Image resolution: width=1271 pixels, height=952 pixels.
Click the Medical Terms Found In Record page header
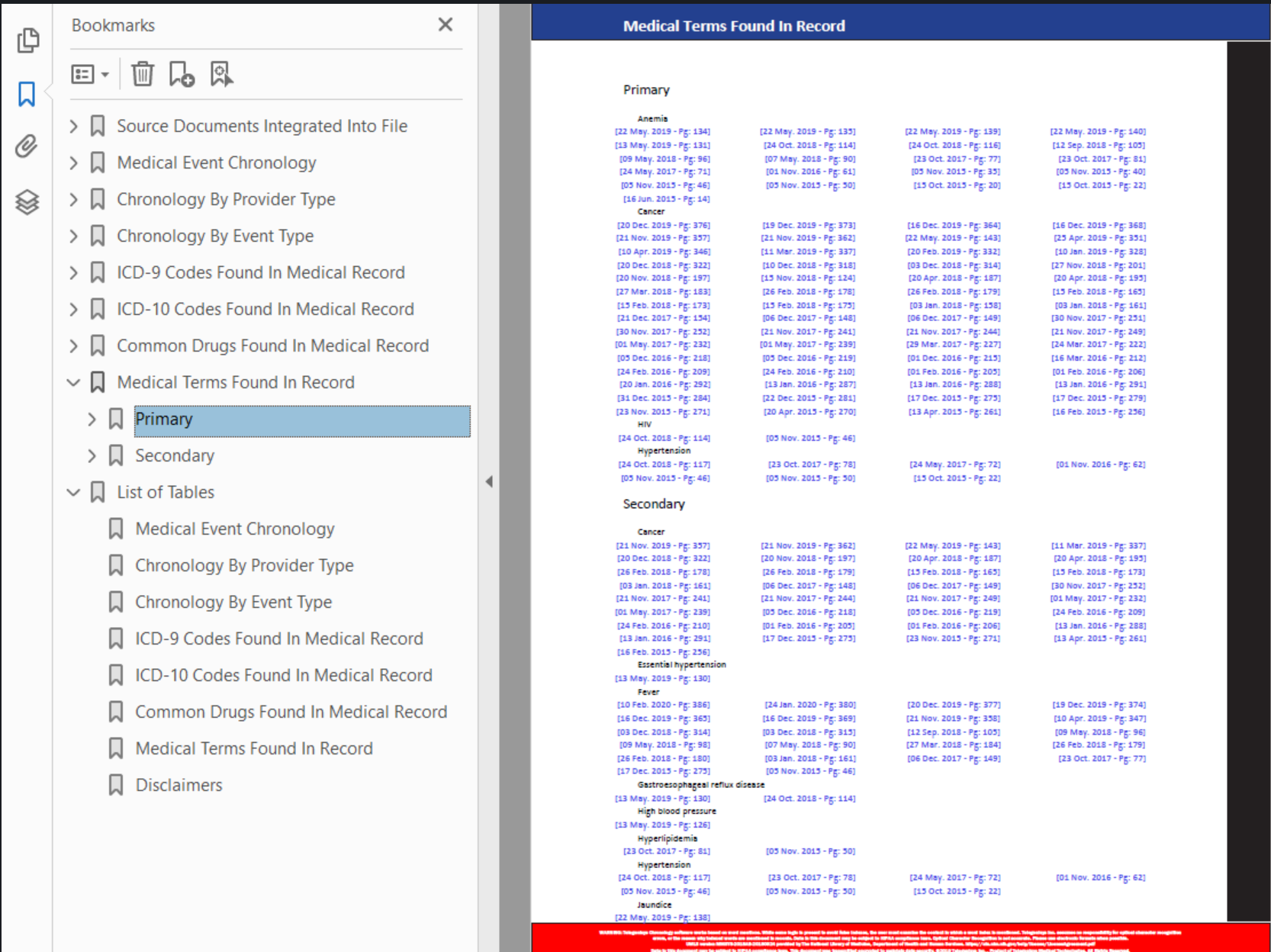click(734, 26)
